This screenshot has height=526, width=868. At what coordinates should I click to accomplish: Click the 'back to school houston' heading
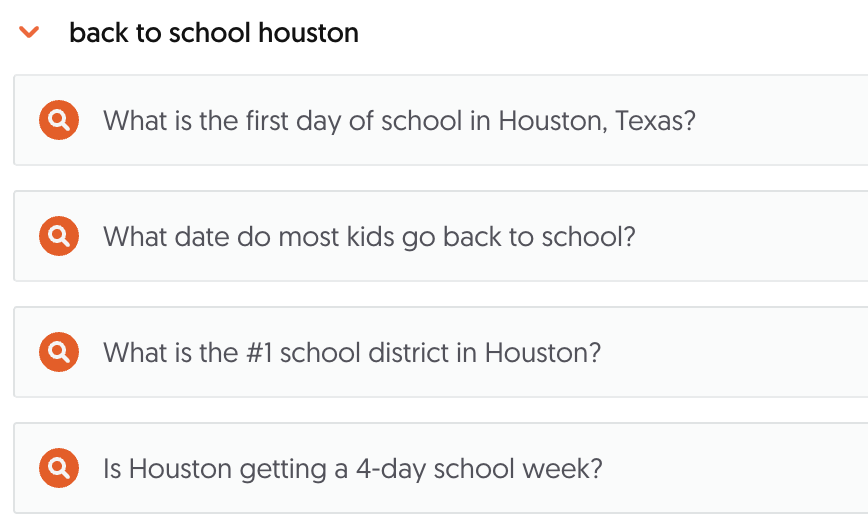[x=214, y=33]
